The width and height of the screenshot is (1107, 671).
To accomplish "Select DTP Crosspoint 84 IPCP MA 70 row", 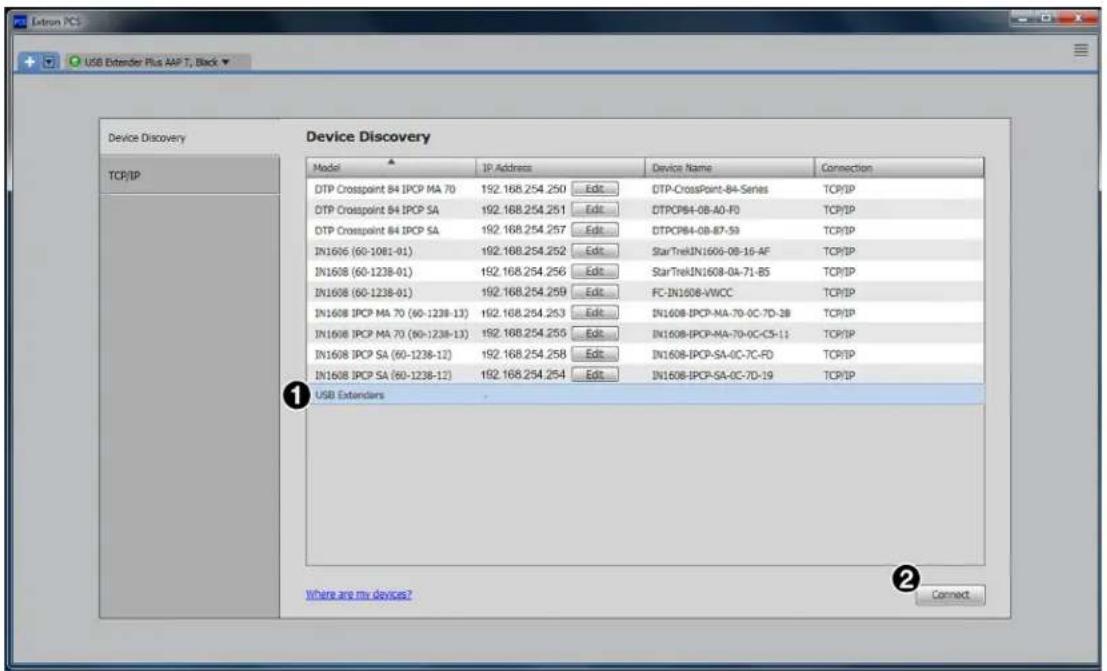I will pos(645,189).
